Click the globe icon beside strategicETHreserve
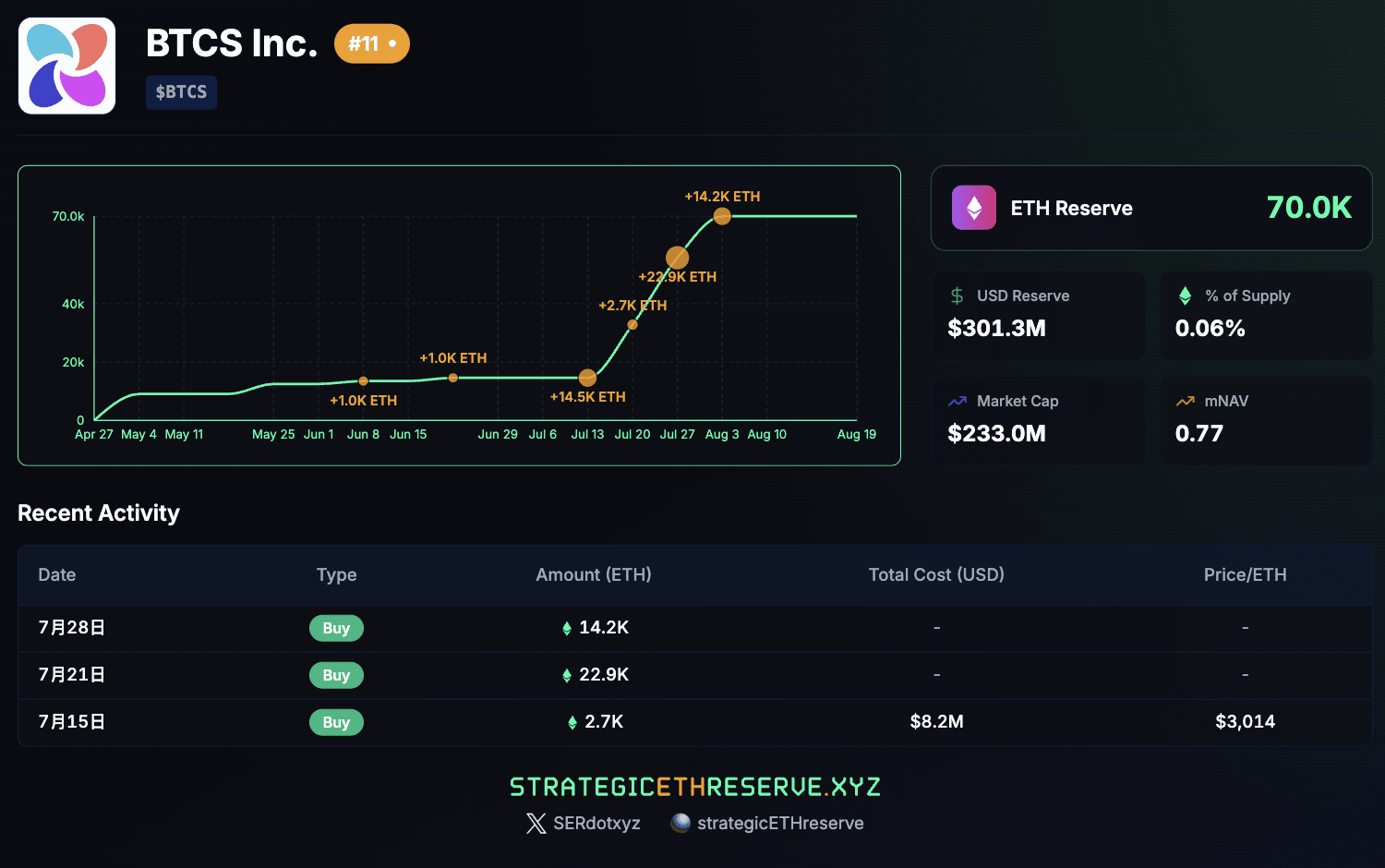The height and width of the screenshot is (868, 1385). (x=680, y=823)
